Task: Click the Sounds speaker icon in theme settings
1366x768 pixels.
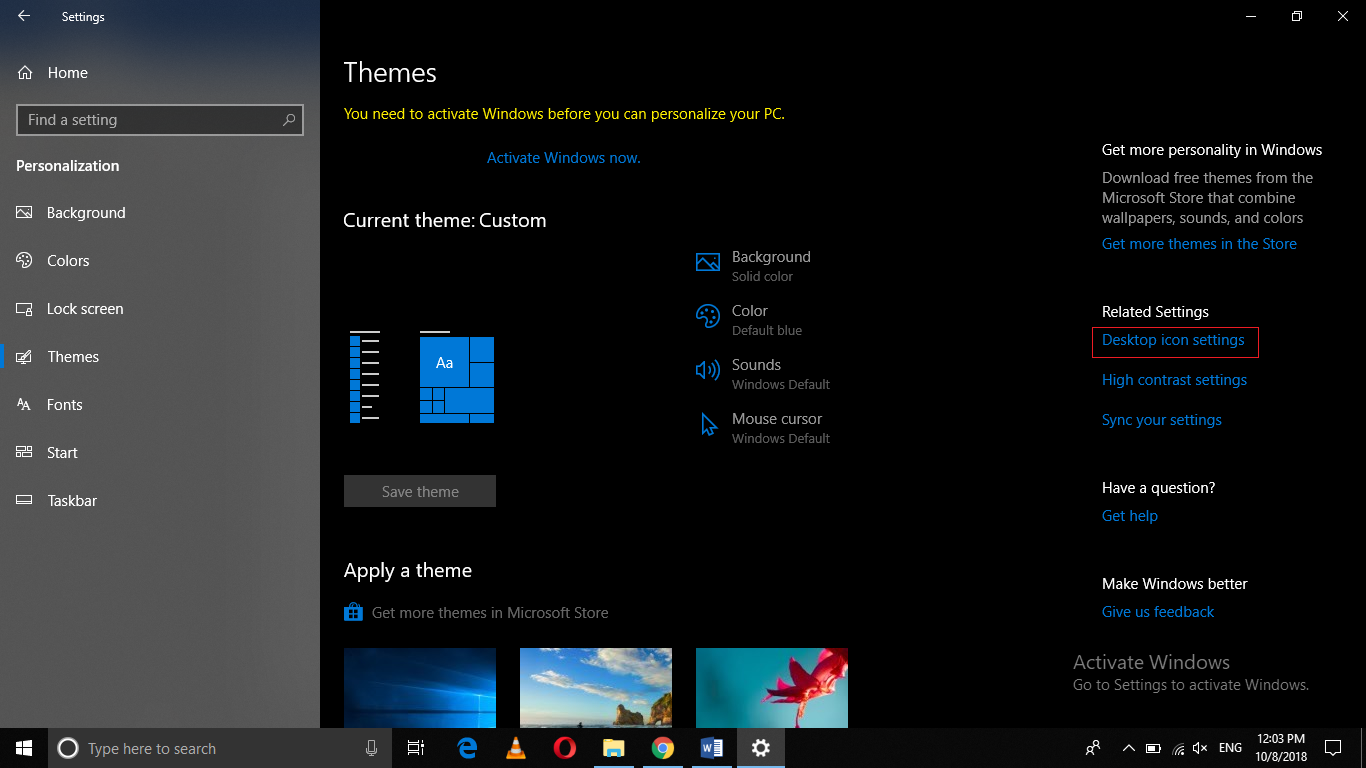Action: click(x=707, y=370)
